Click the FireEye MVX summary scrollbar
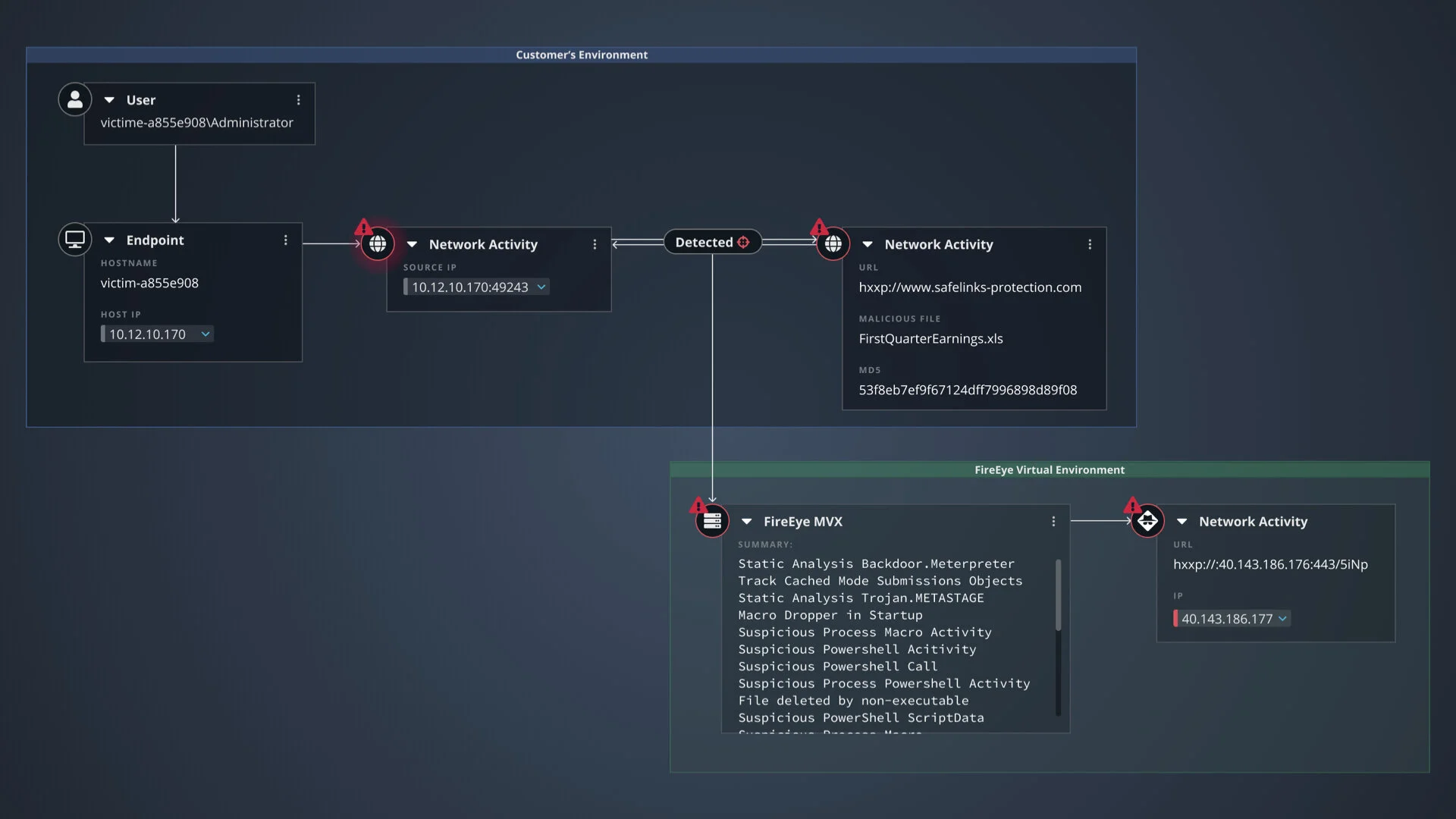This screenshot has height=819, width=1456. (x=1058, y=595)
